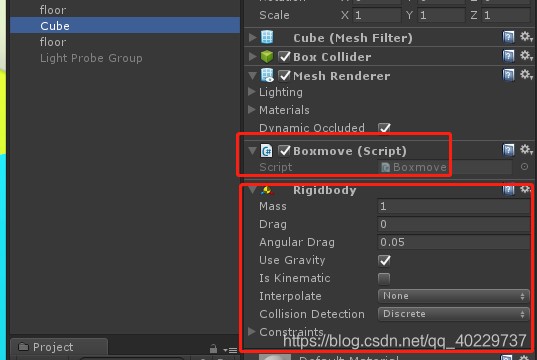Click the Mesh Renderer component icon

point(267,75)
